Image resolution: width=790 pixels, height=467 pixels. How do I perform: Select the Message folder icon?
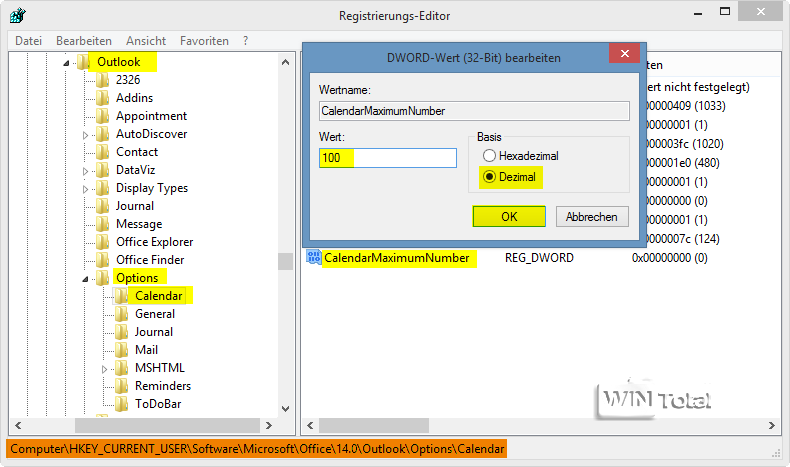pyautogui.click(x=102, y=224)
